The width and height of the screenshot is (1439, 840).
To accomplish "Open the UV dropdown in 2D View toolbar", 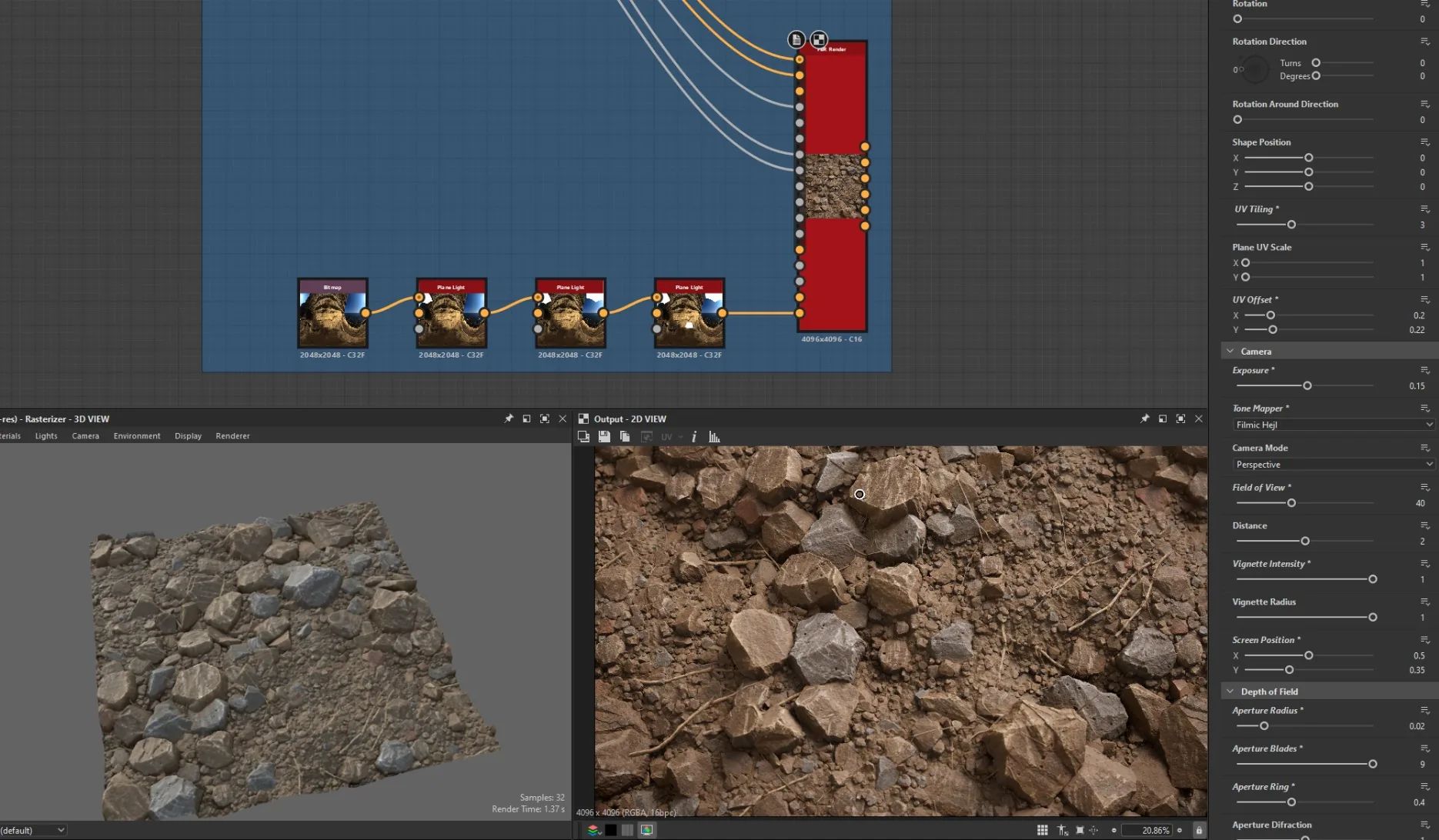I will click(670, 437).
